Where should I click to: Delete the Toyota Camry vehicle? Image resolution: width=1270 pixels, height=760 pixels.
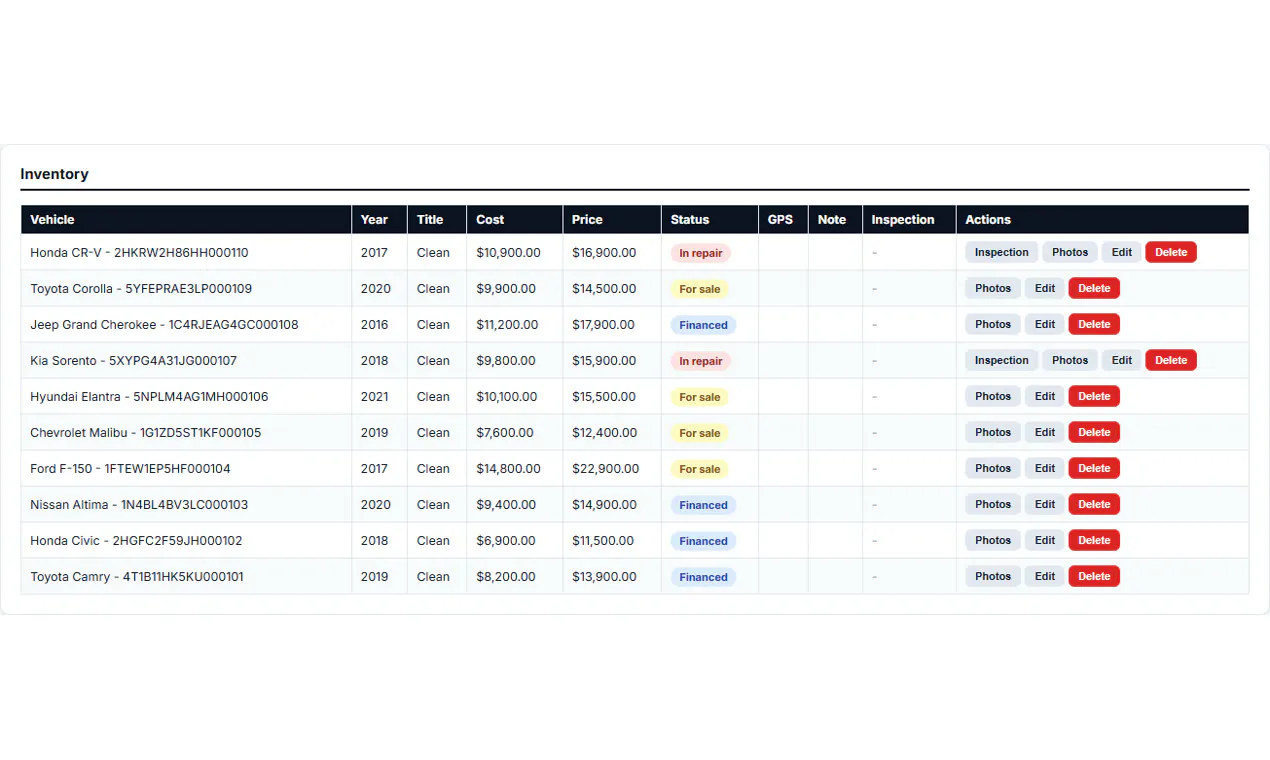(1094, 576)
